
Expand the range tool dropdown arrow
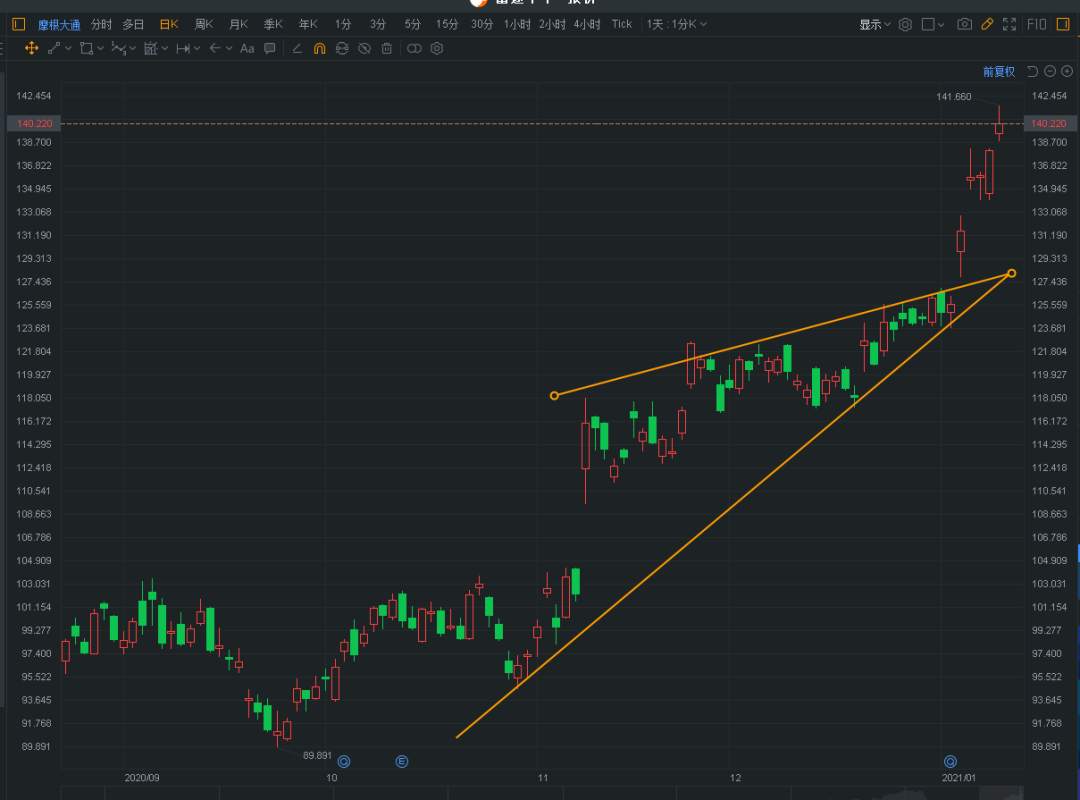coord(197,48)
